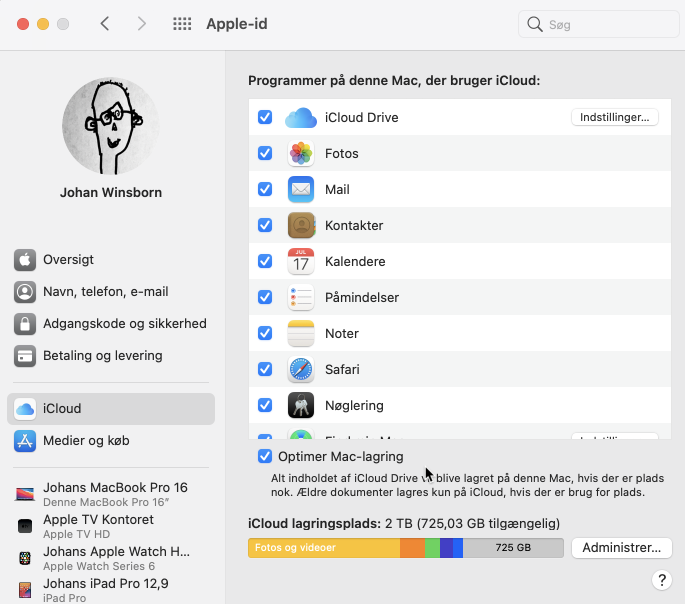Click the MacBook Pro 16 device icon
Screen dimensions: 685x604
tap(25, 494)
